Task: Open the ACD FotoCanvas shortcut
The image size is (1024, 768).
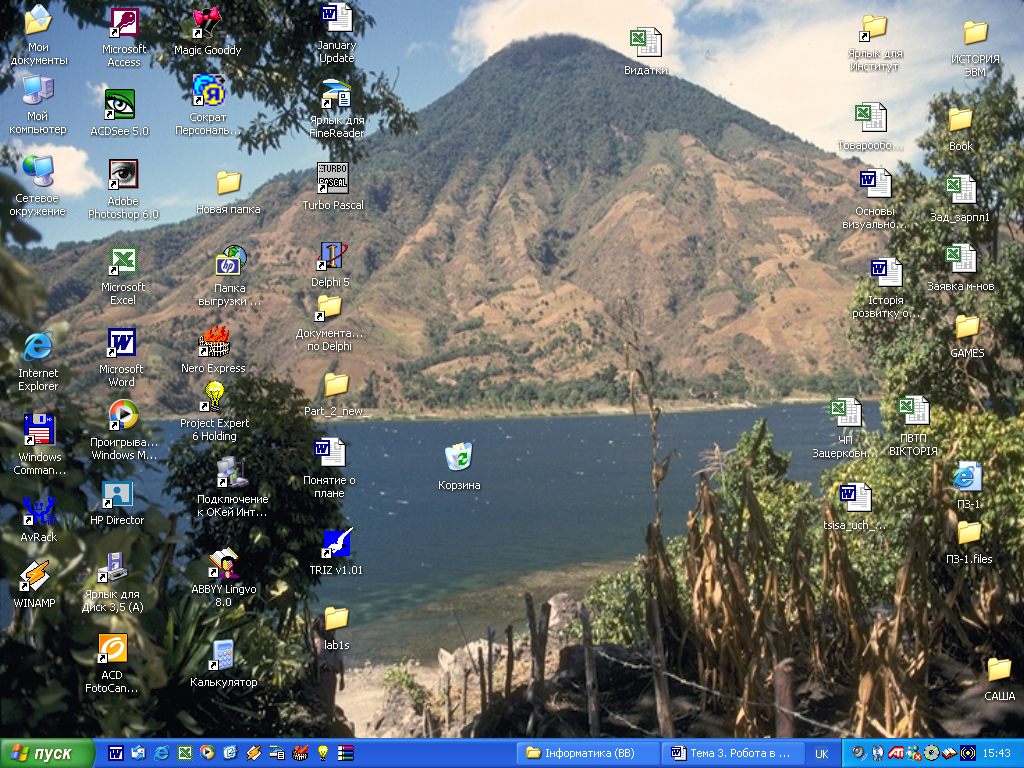Action: pyautogui.click(x=112, y=648)
